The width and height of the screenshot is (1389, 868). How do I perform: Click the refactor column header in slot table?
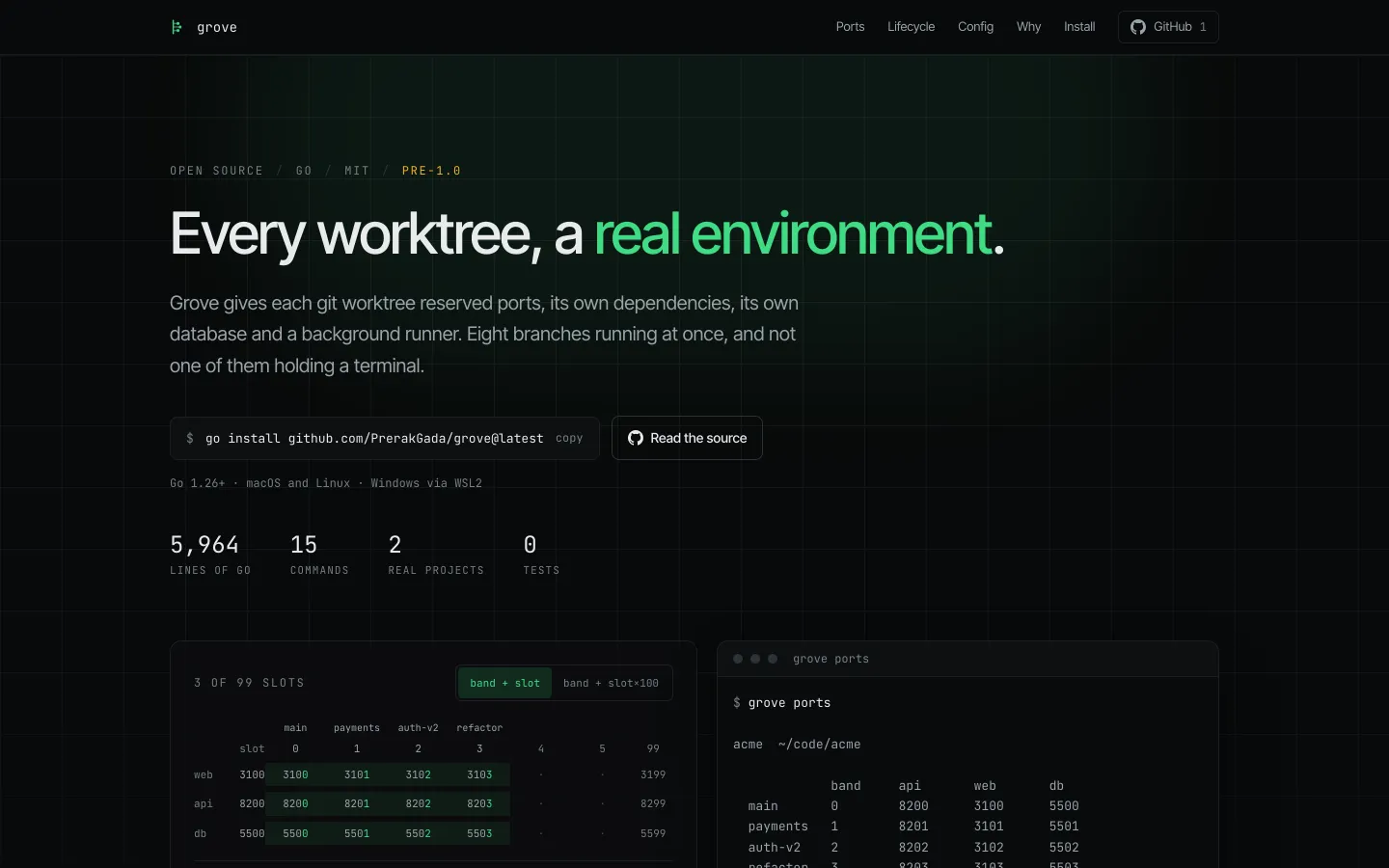(479, 728)
